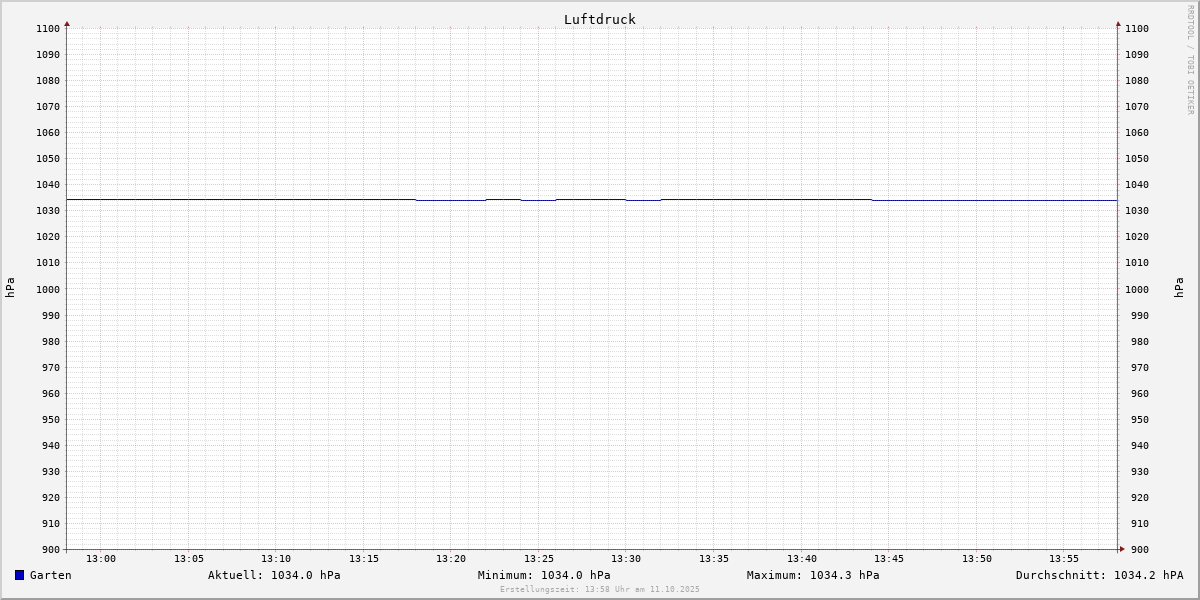Click the red arrow at x-axis end
This screenshot has height=600, width=1200.
point(1122,548)
